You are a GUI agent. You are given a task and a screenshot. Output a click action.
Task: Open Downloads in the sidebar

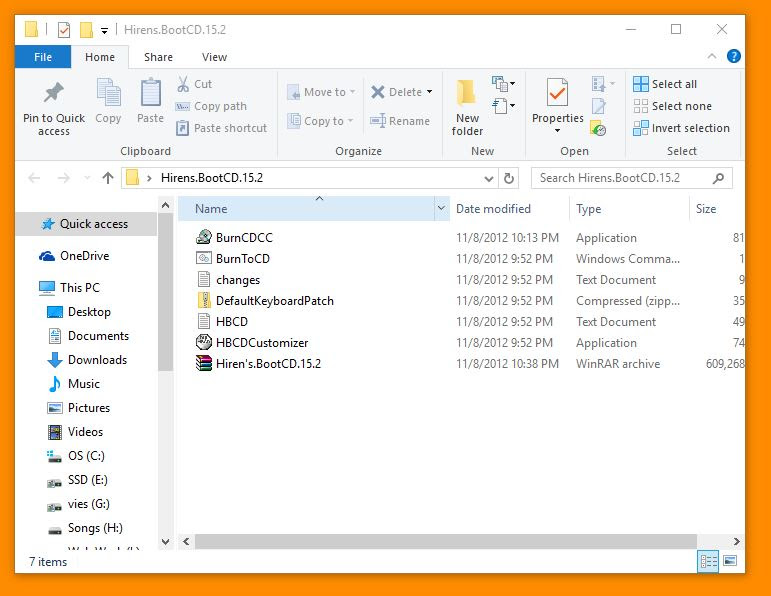(x=87, y=360)
